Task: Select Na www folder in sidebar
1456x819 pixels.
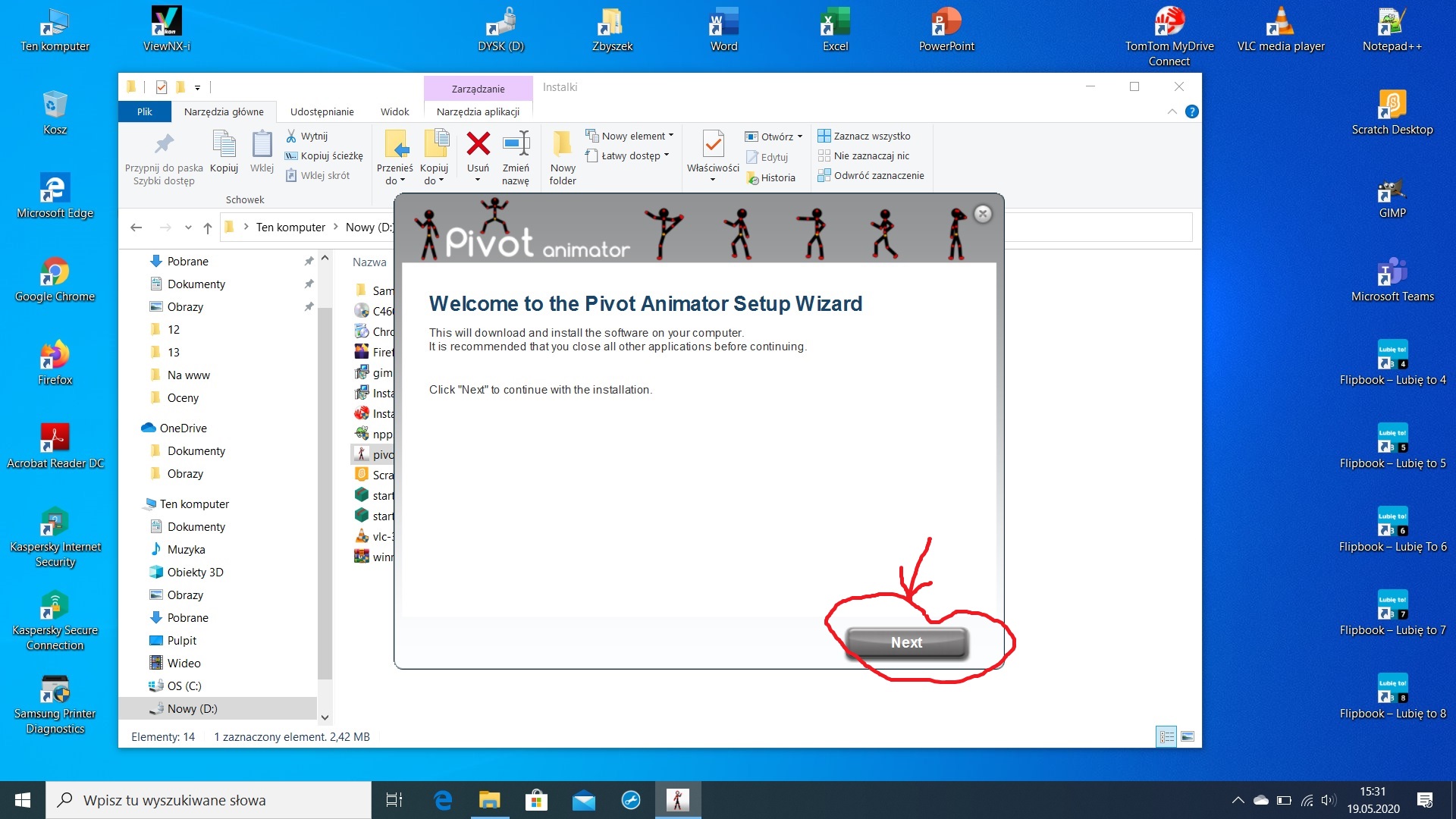Action: 188,375
